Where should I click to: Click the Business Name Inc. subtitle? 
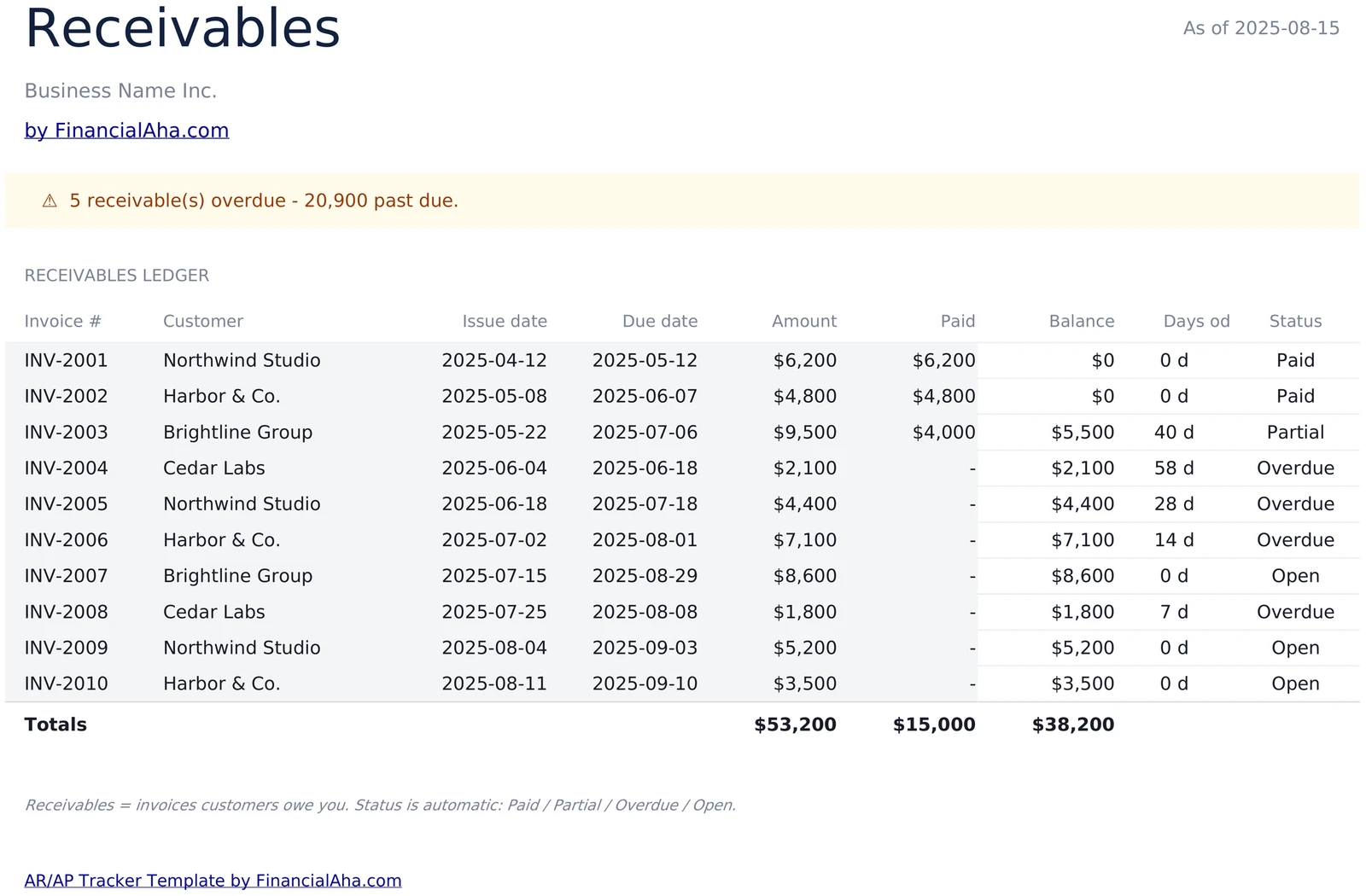click(x=120, y=91)
